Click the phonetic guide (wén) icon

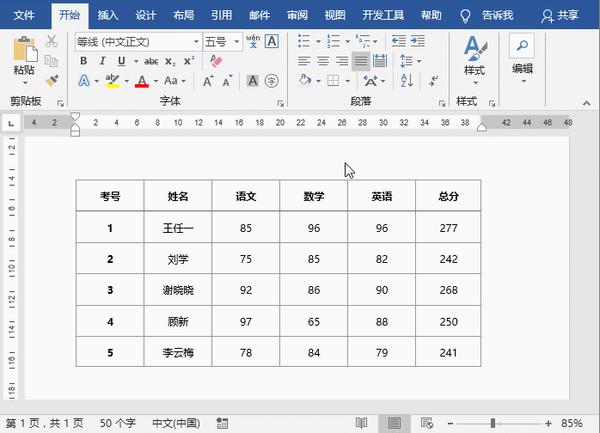(253, 41)
